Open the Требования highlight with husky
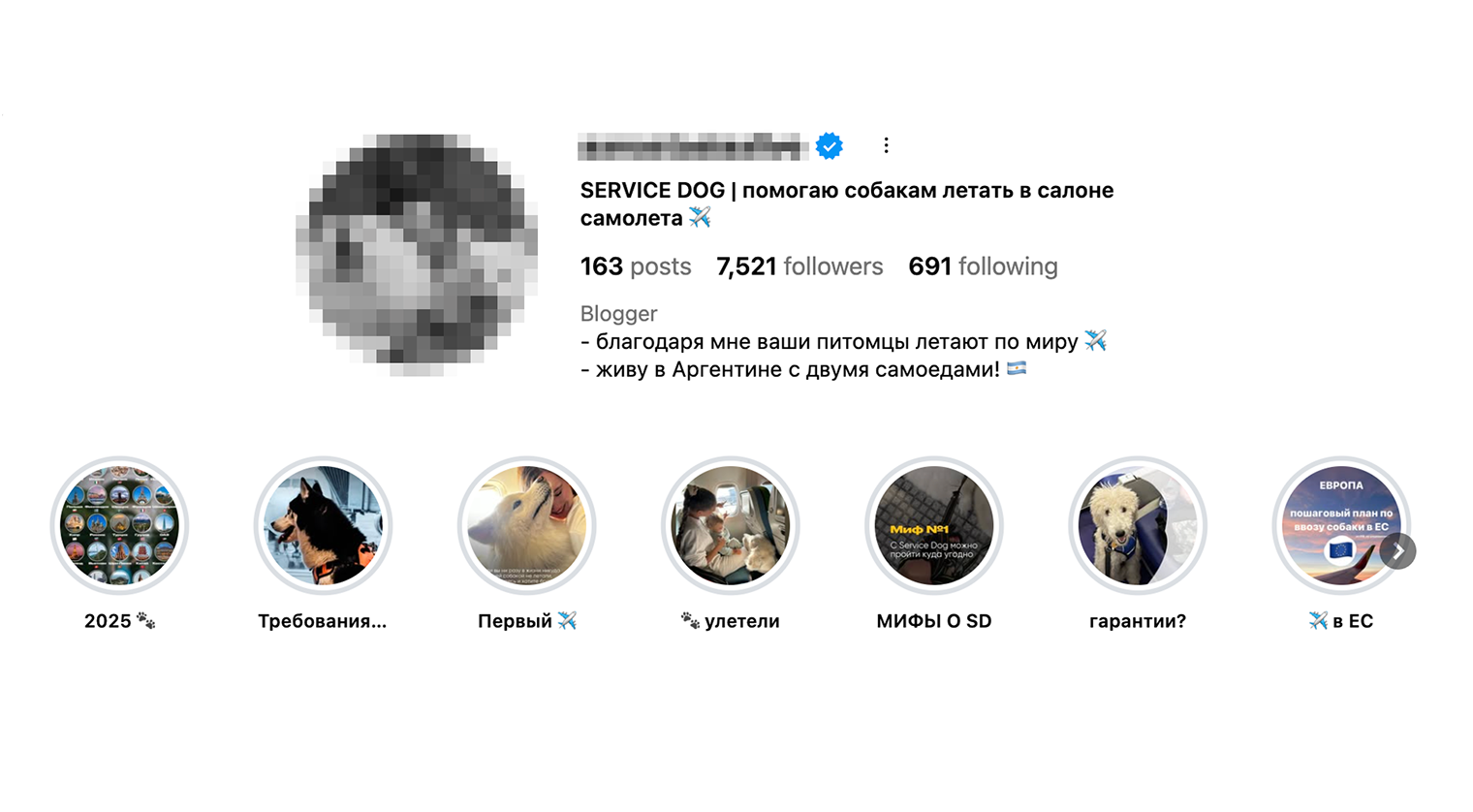 coord(323,525)
